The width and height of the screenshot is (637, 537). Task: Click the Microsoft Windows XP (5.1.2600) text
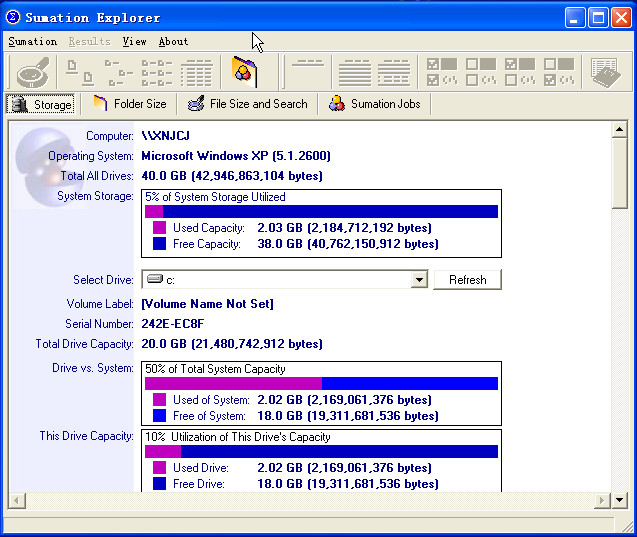point(236,156)
